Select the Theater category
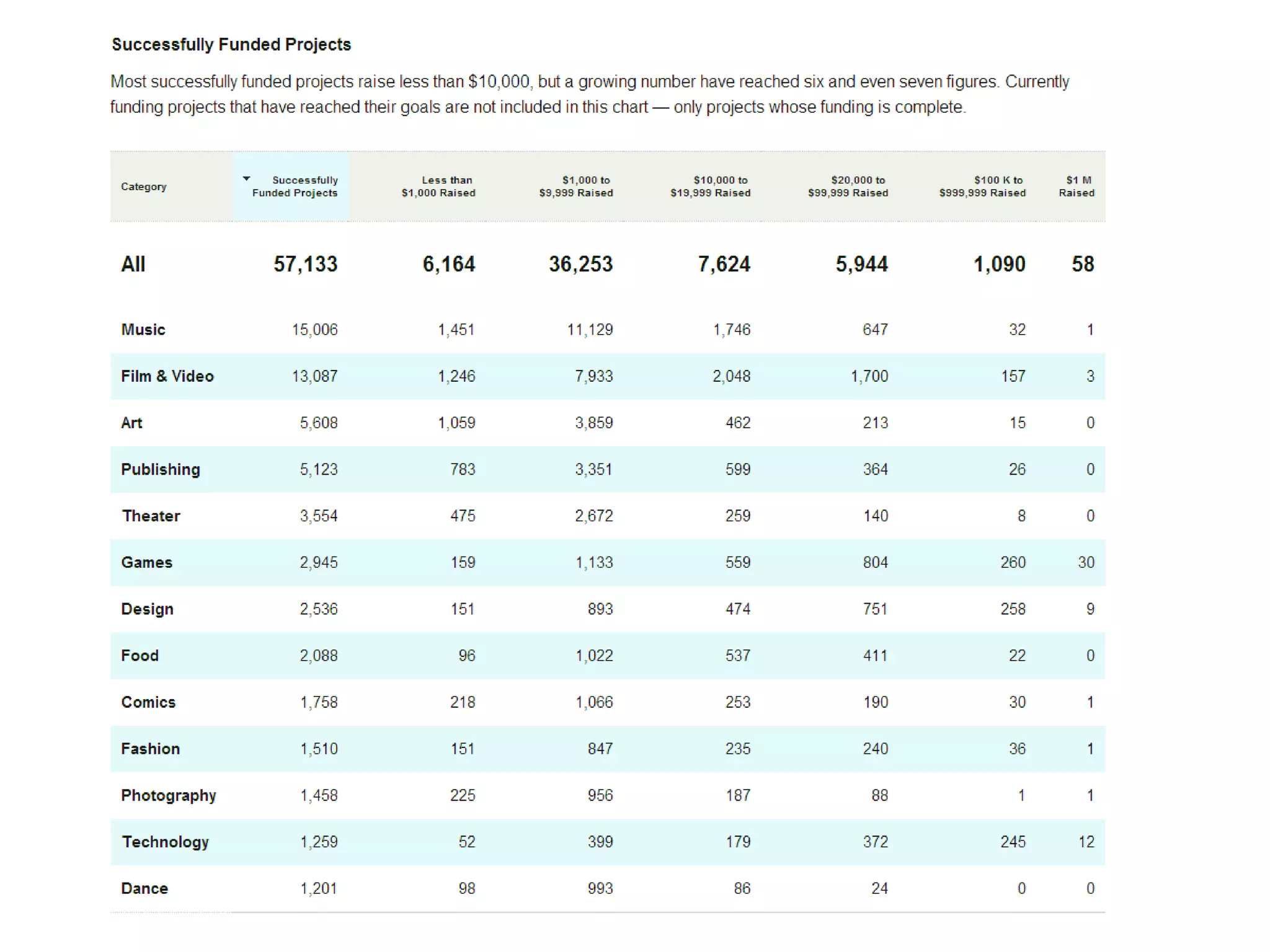This screenshot has height=952, width=1270. pyautogui.click(x=151, y=516)
